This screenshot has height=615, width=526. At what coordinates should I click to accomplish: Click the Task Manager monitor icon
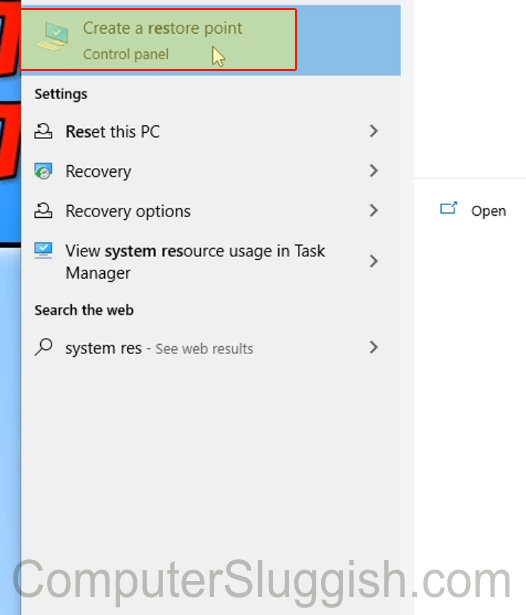[43, 251]
